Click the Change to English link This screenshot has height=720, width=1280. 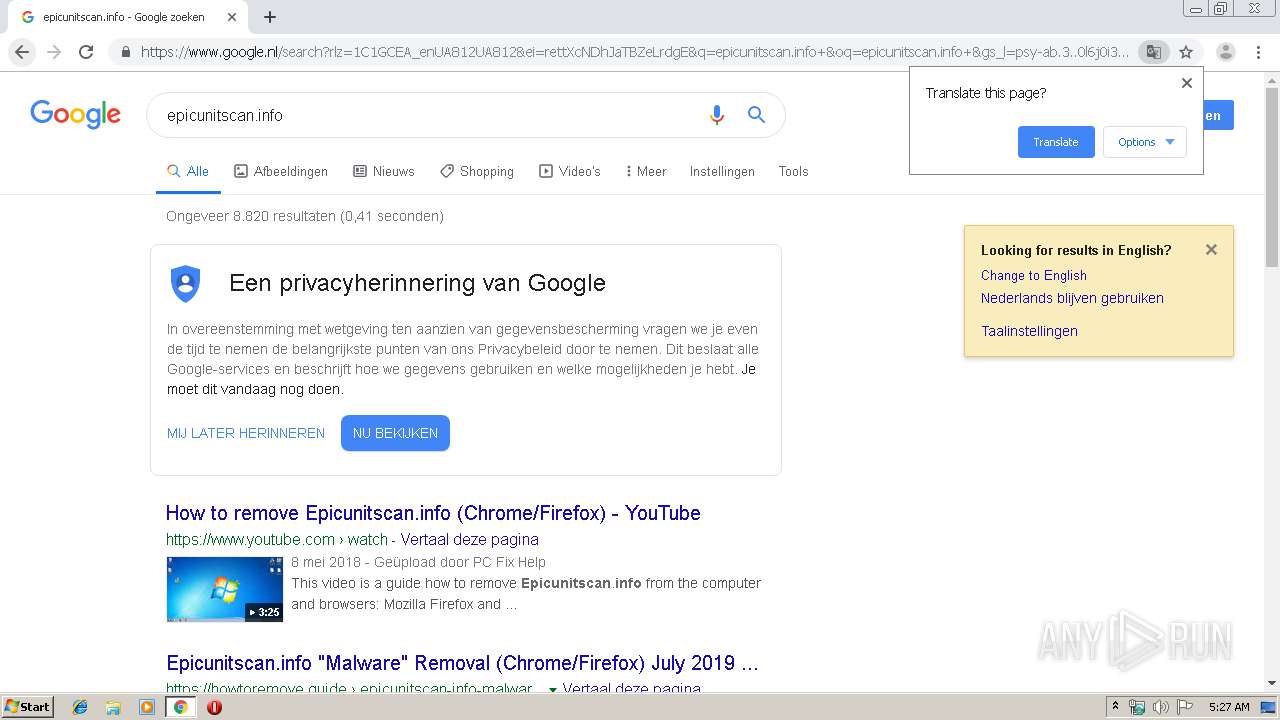click(1033, 275)
